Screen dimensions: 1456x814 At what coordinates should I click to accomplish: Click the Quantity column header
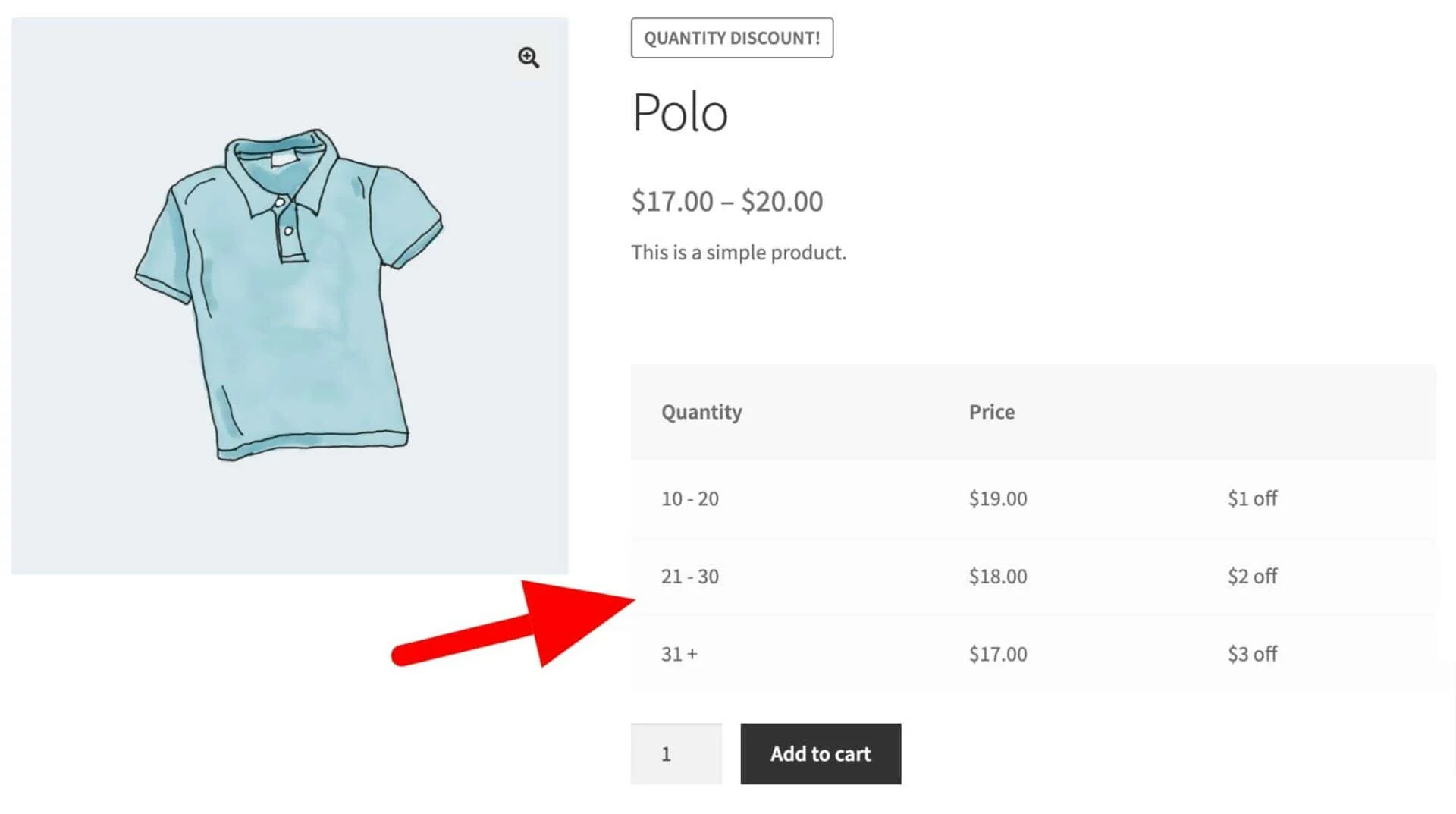click(701, 412)
